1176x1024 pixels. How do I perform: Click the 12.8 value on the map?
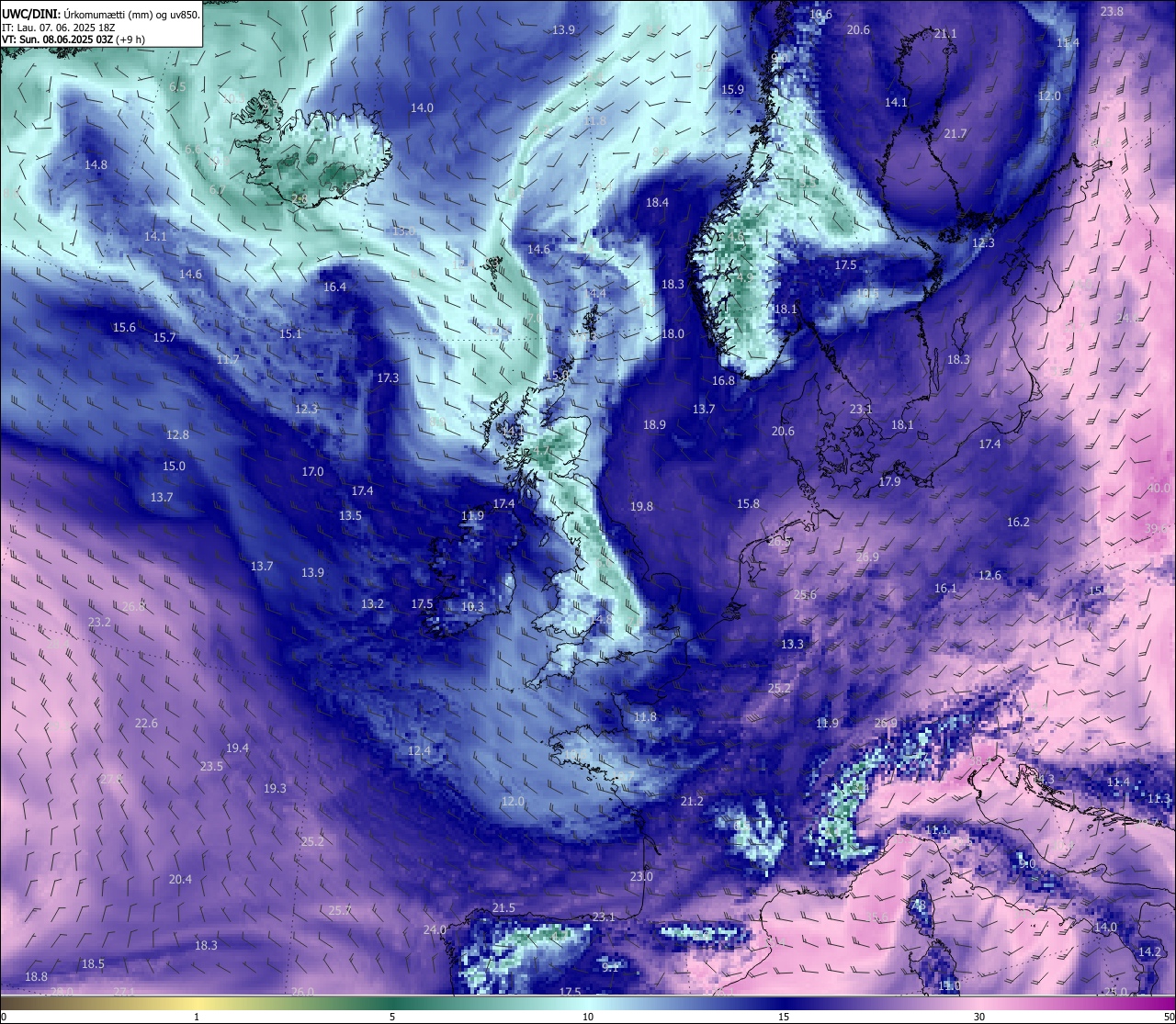[x=177, y=435]
